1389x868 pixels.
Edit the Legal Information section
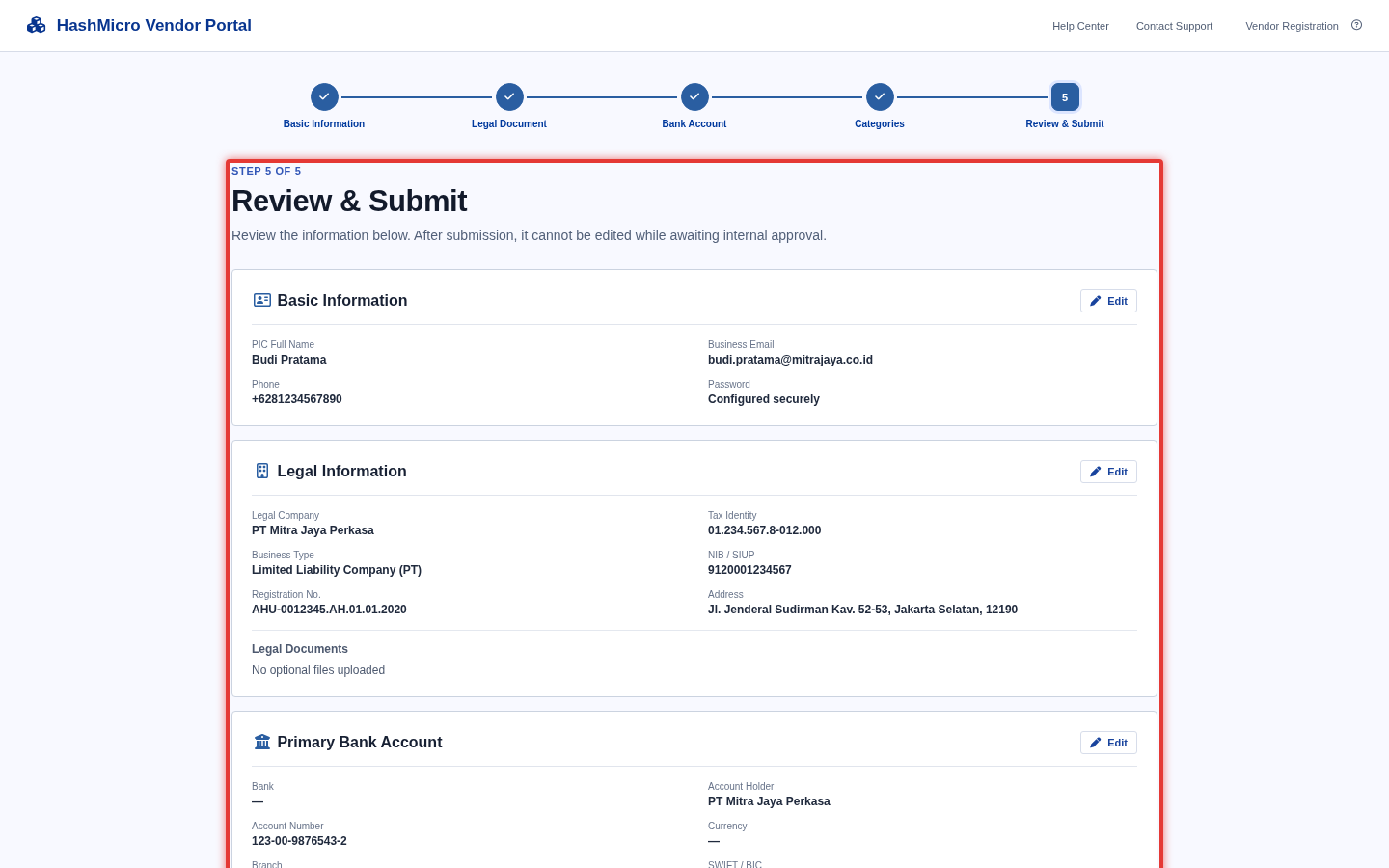[1108, 472]
